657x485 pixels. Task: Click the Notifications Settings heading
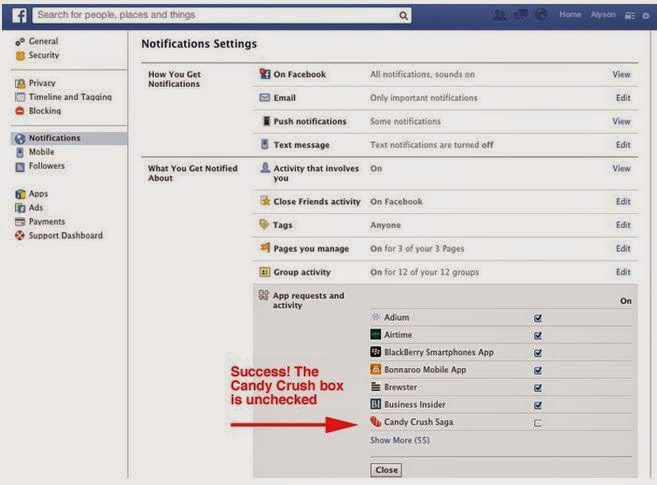click(x=199, y=44)
